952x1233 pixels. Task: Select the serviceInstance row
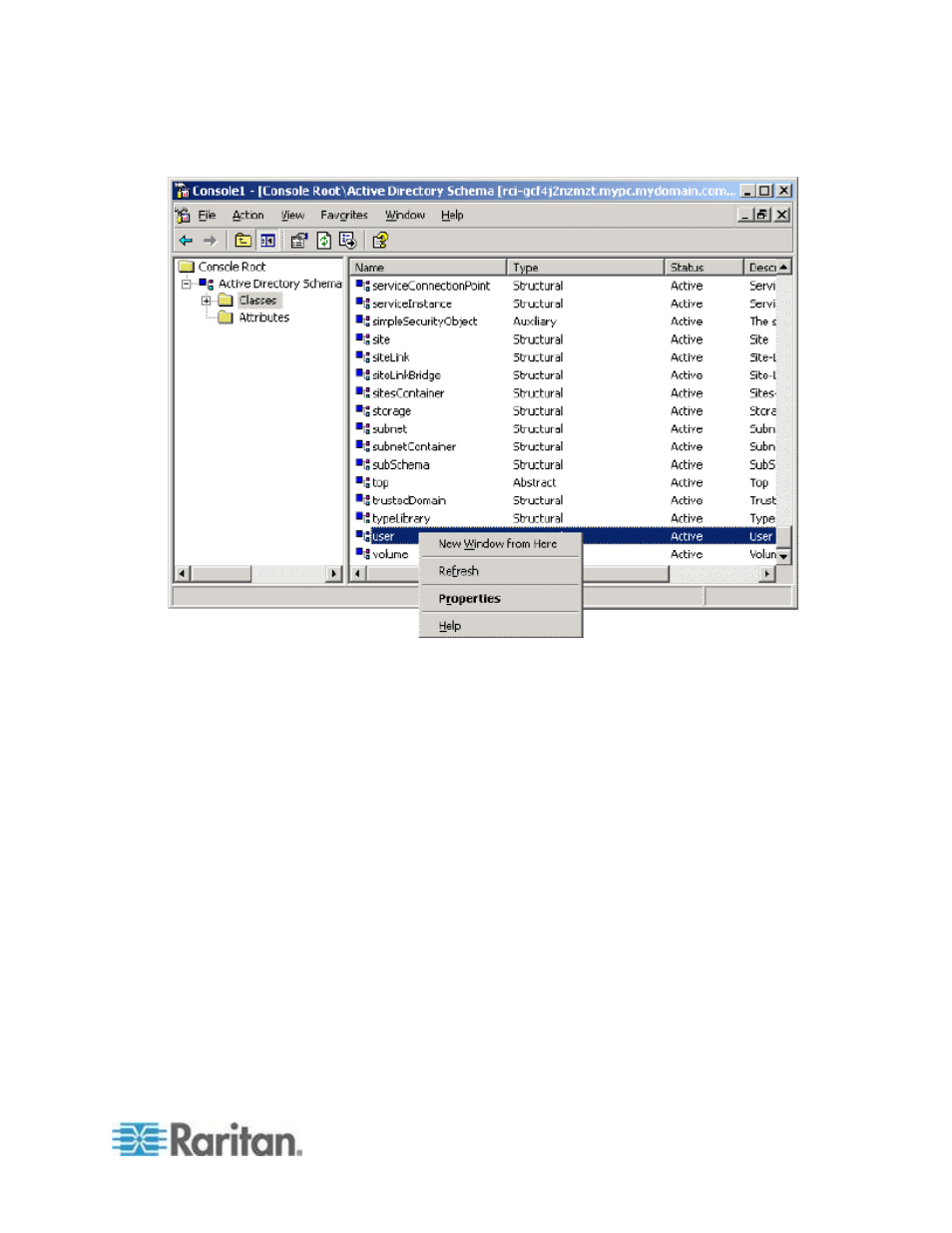(x=564, y=304)
